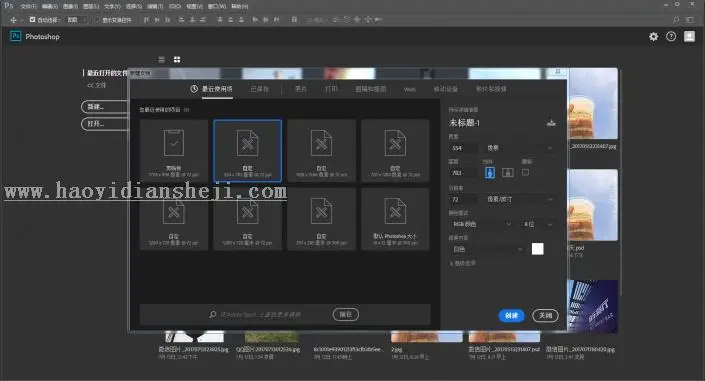Toggle show transform controls checkbox
Viewport: 705px width, 381px height.
tap(97, 20)
